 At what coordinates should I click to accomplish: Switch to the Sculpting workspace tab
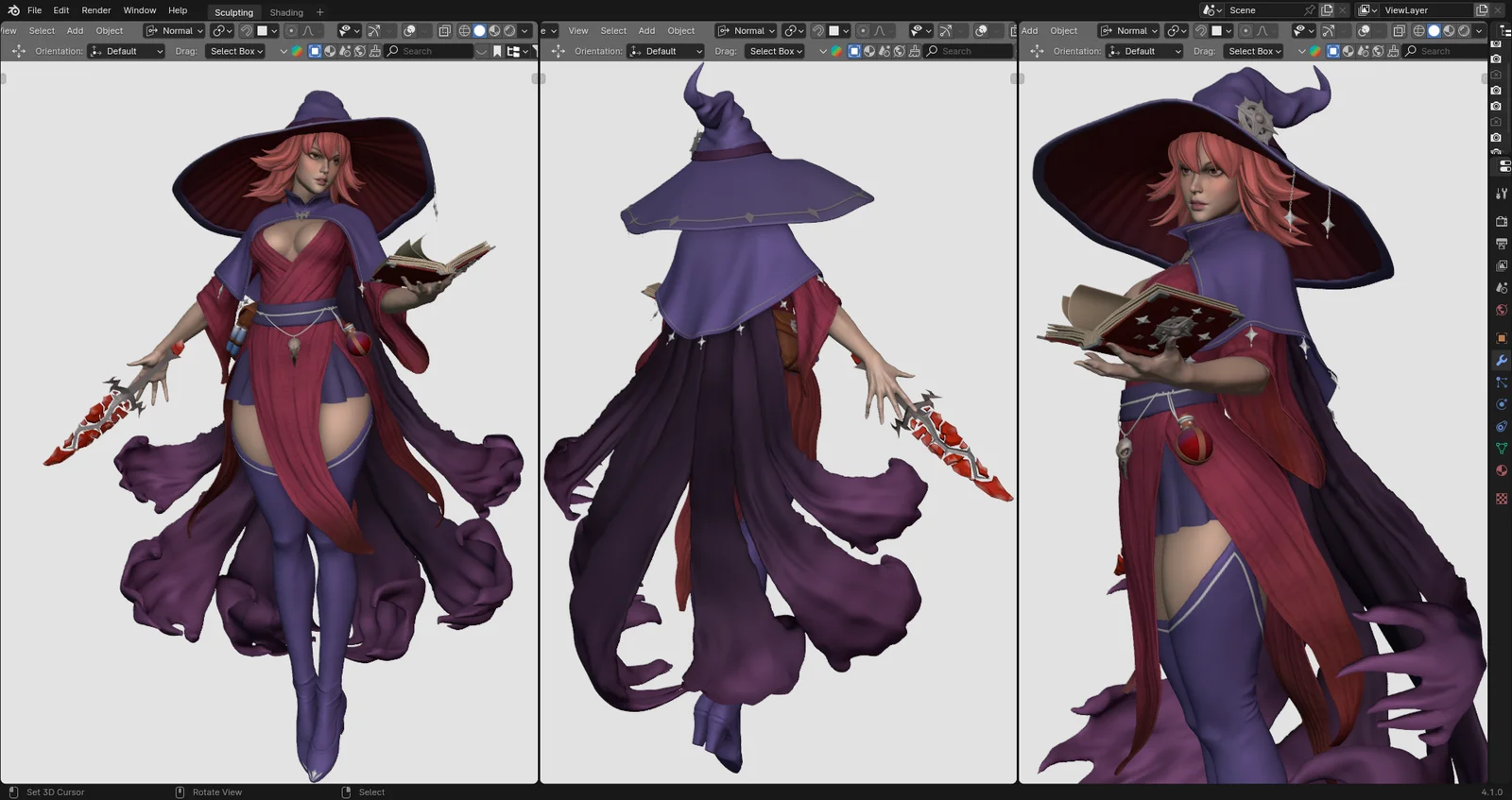233,12
